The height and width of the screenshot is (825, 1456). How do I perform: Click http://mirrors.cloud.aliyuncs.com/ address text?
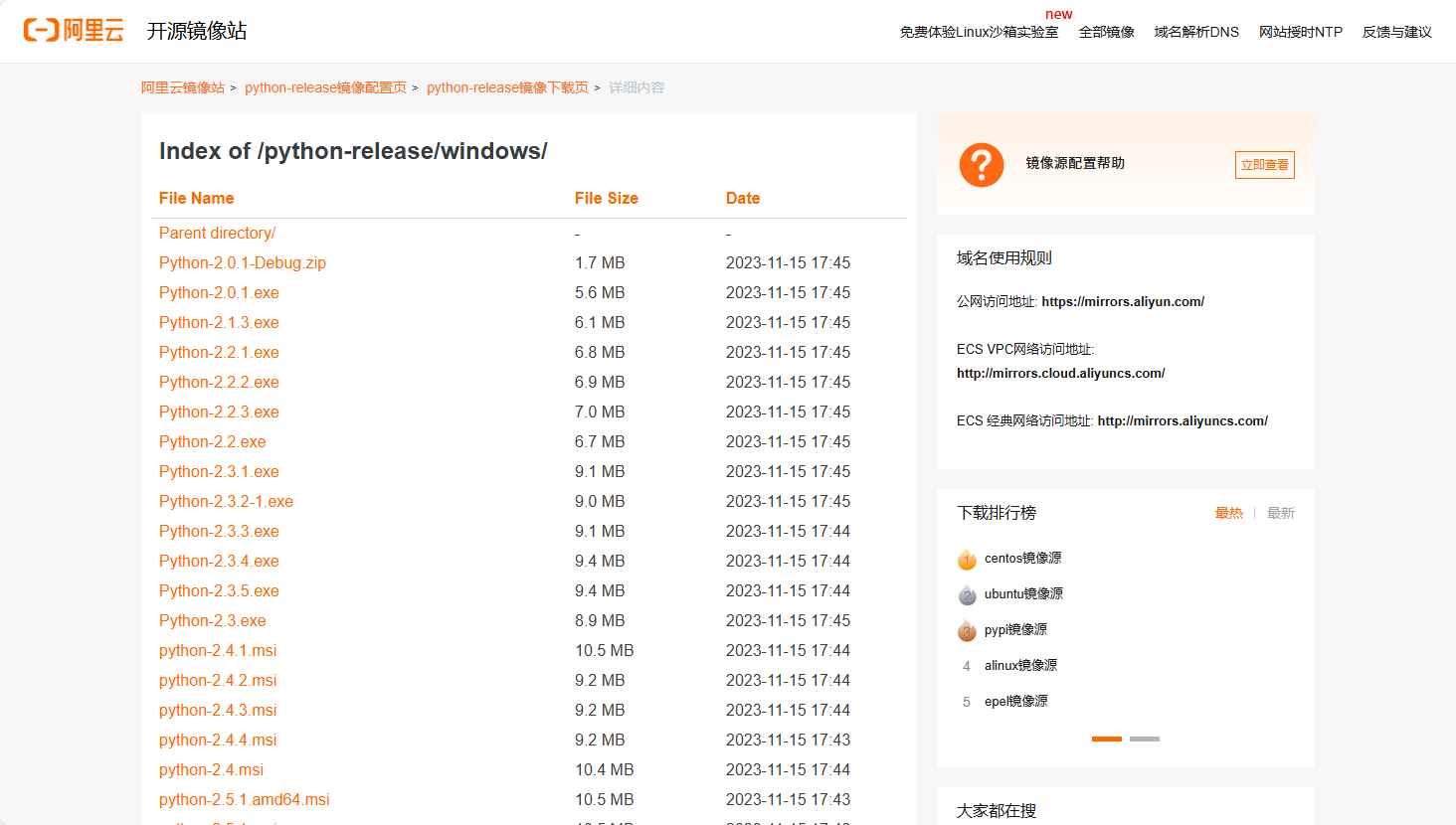tap(1061, 373)
